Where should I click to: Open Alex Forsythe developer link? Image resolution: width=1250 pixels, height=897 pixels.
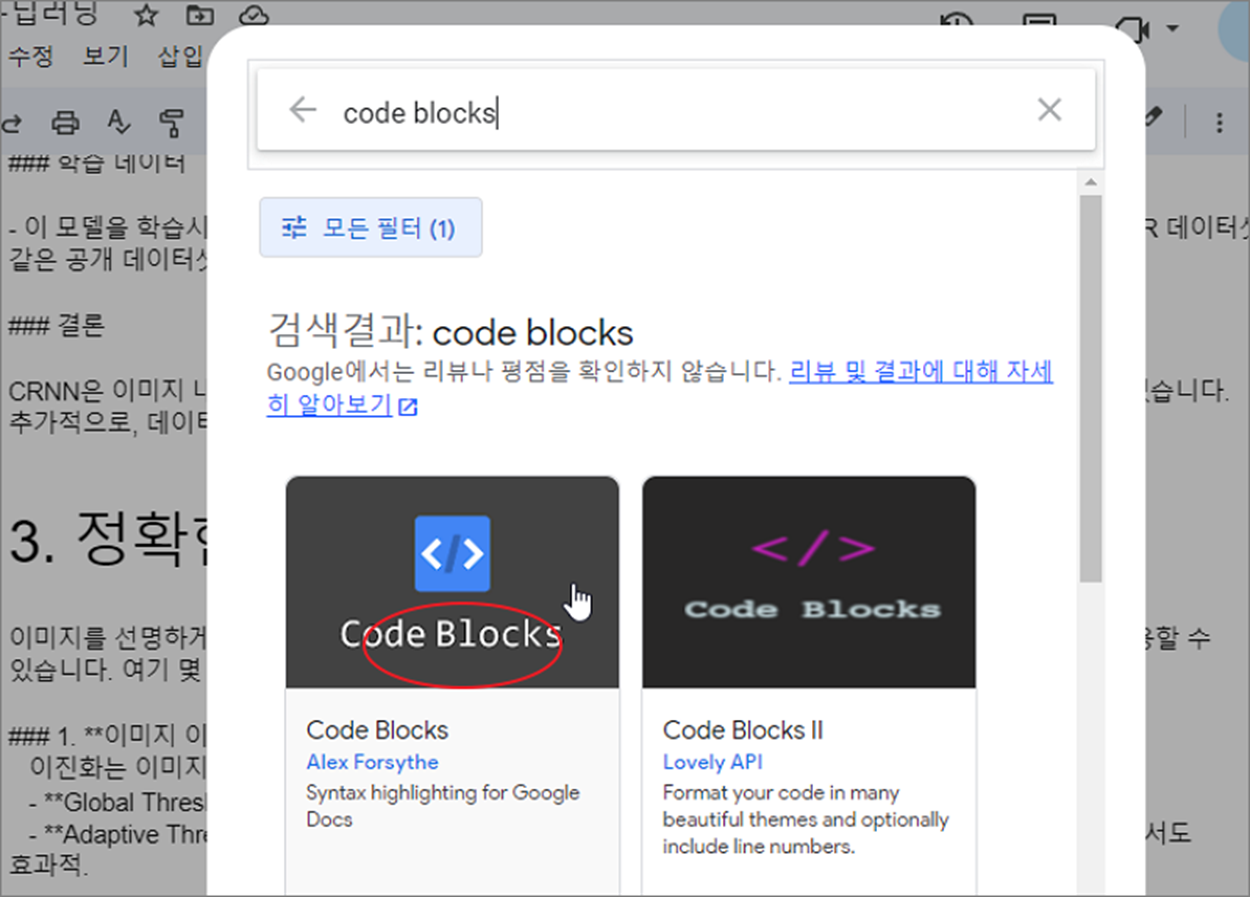(x=372, y=762)
